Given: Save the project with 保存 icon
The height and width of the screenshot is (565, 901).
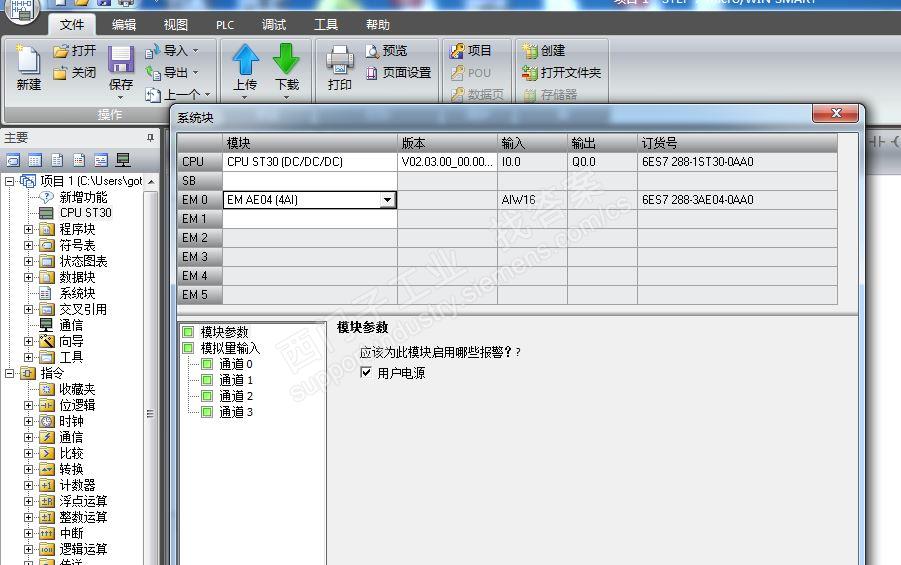Looking at the screenshot, I should click(x=121, y=60).
